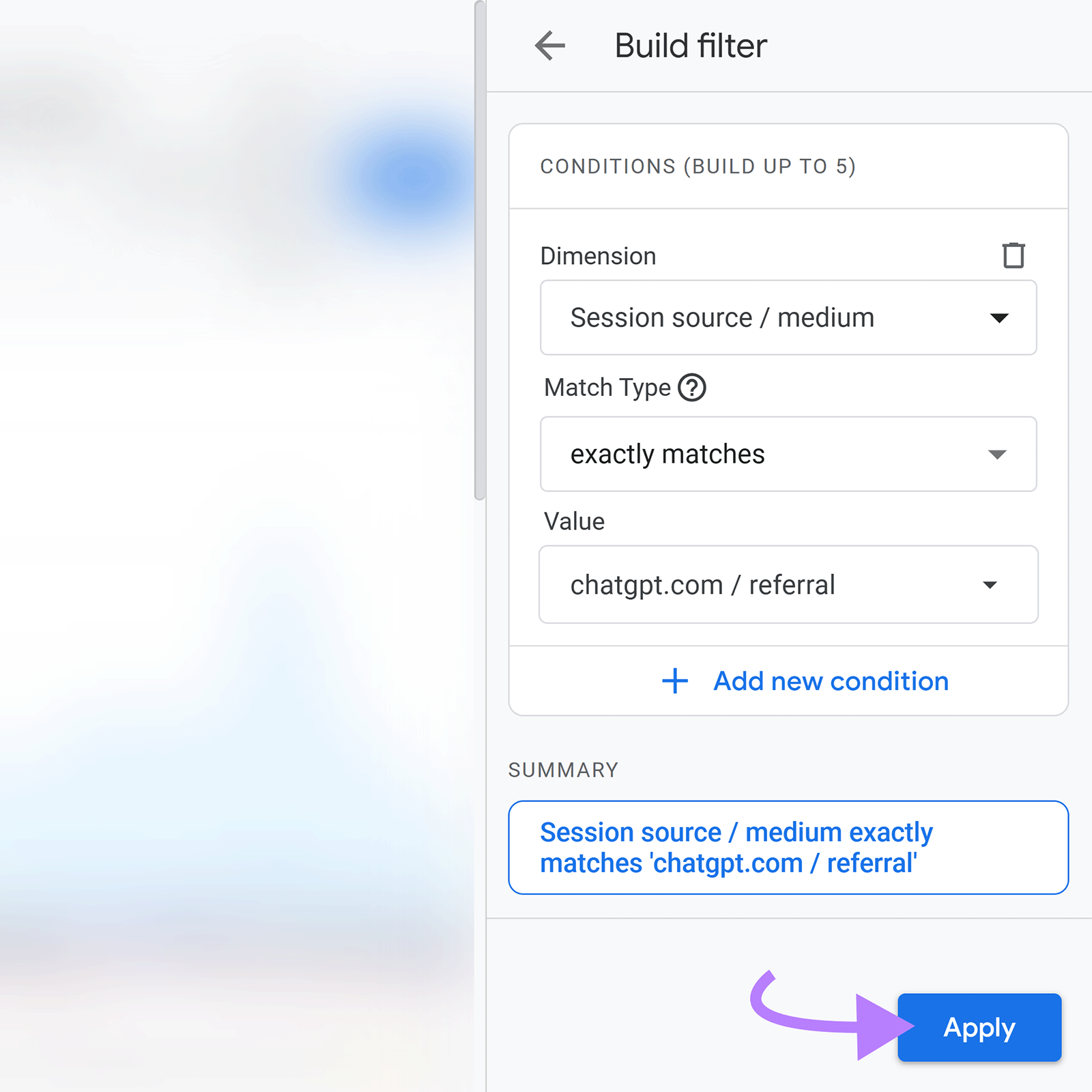Click the Build filter heading
The image size is (1092, 1092).
tap(690, 45)
